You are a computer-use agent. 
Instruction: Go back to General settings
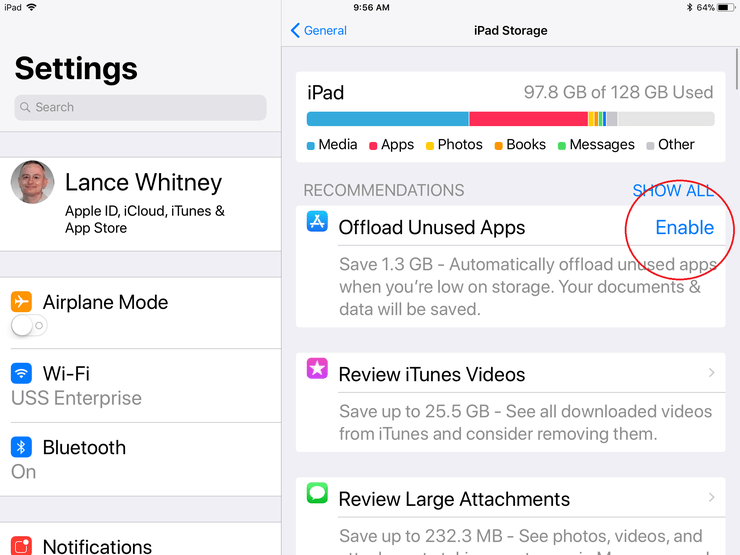click(319, 30)
